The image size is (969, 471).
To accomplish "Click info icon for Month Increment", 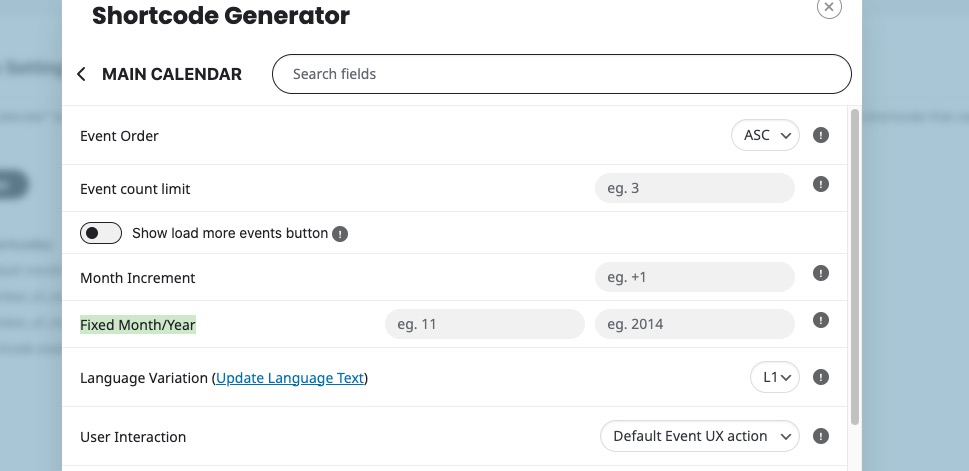I will [821, 273].
